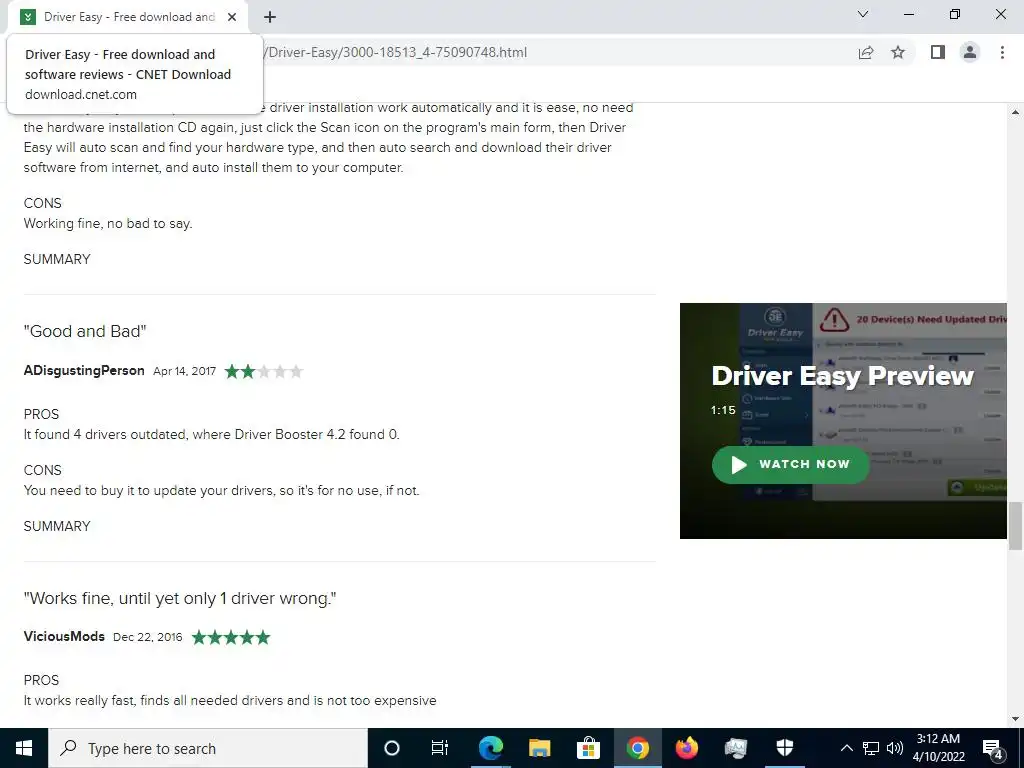Screen dimensions: 1024x768
Task: Click the date Apr 14, 2017
Action: pos(184,371)
